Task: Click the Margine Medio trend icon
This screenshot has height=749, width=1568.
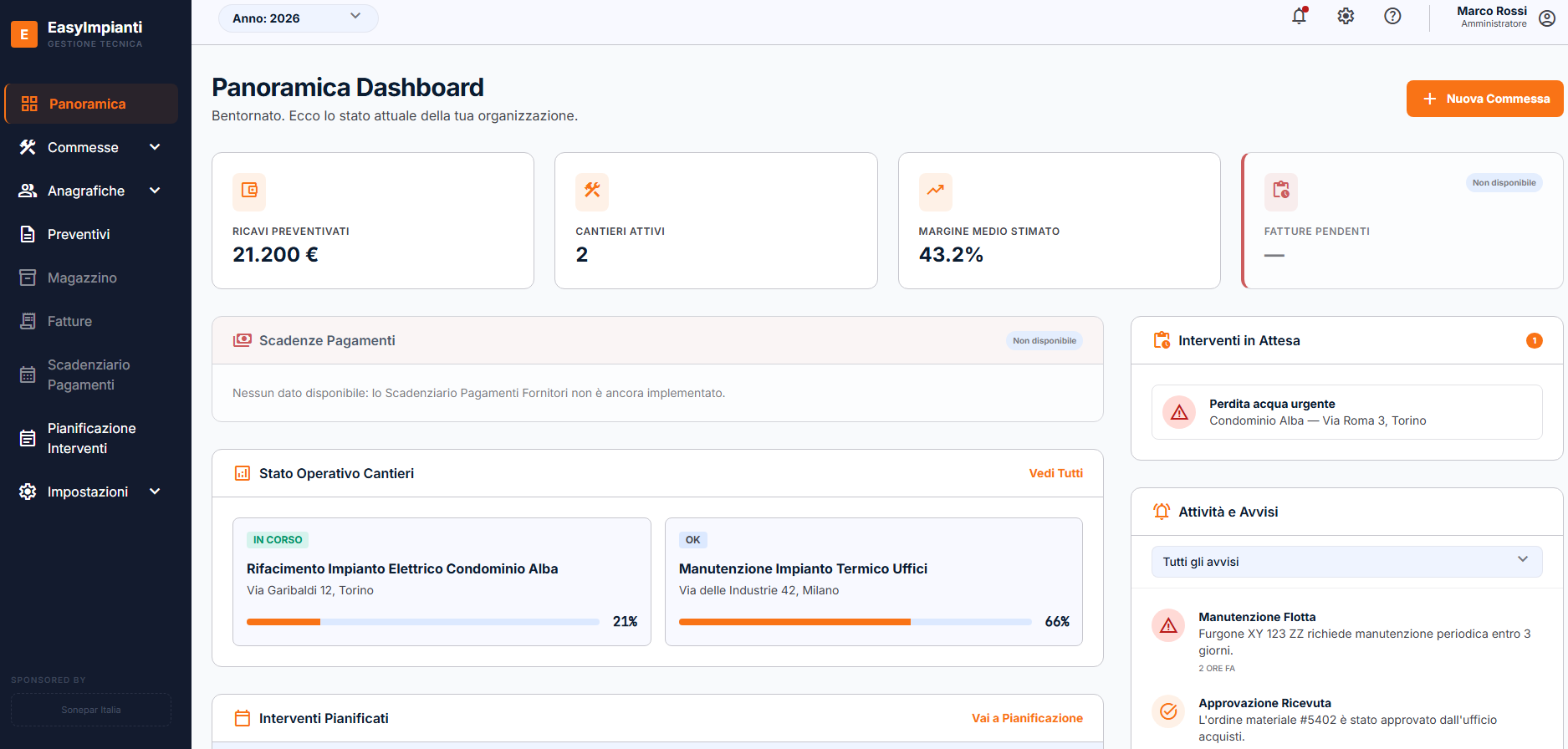Action: point(935,191)
